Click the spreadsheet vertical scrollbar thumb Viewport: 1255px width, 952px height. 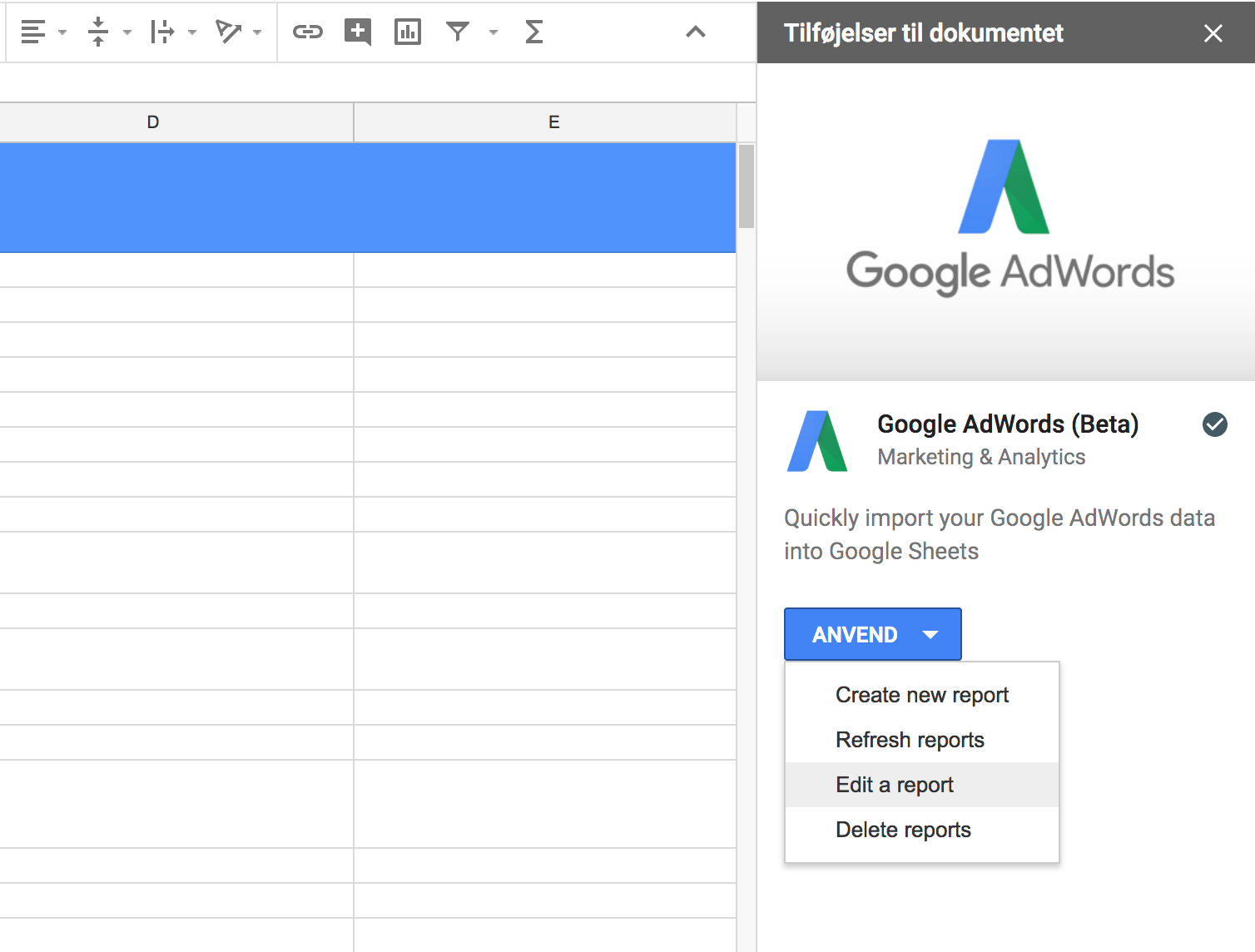coord(747,186)
